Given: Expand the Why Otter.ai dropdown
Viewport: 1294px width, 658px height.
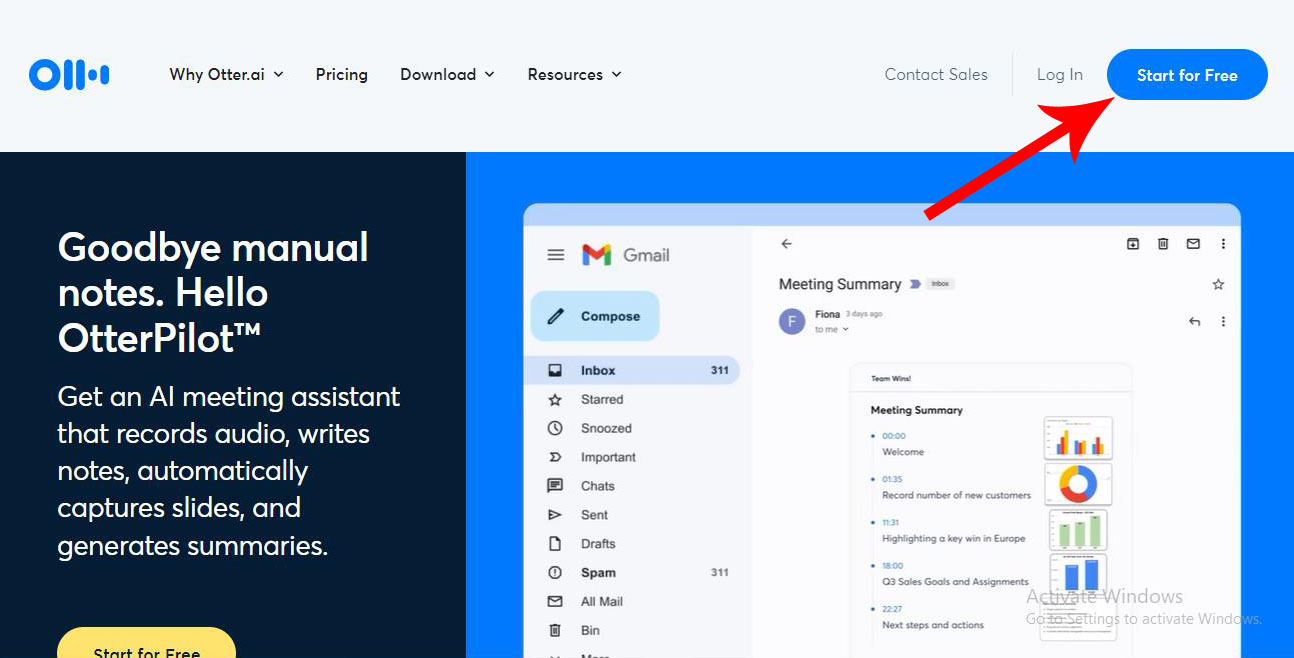Looking at the screenshot, I should (x=227, y=75).
